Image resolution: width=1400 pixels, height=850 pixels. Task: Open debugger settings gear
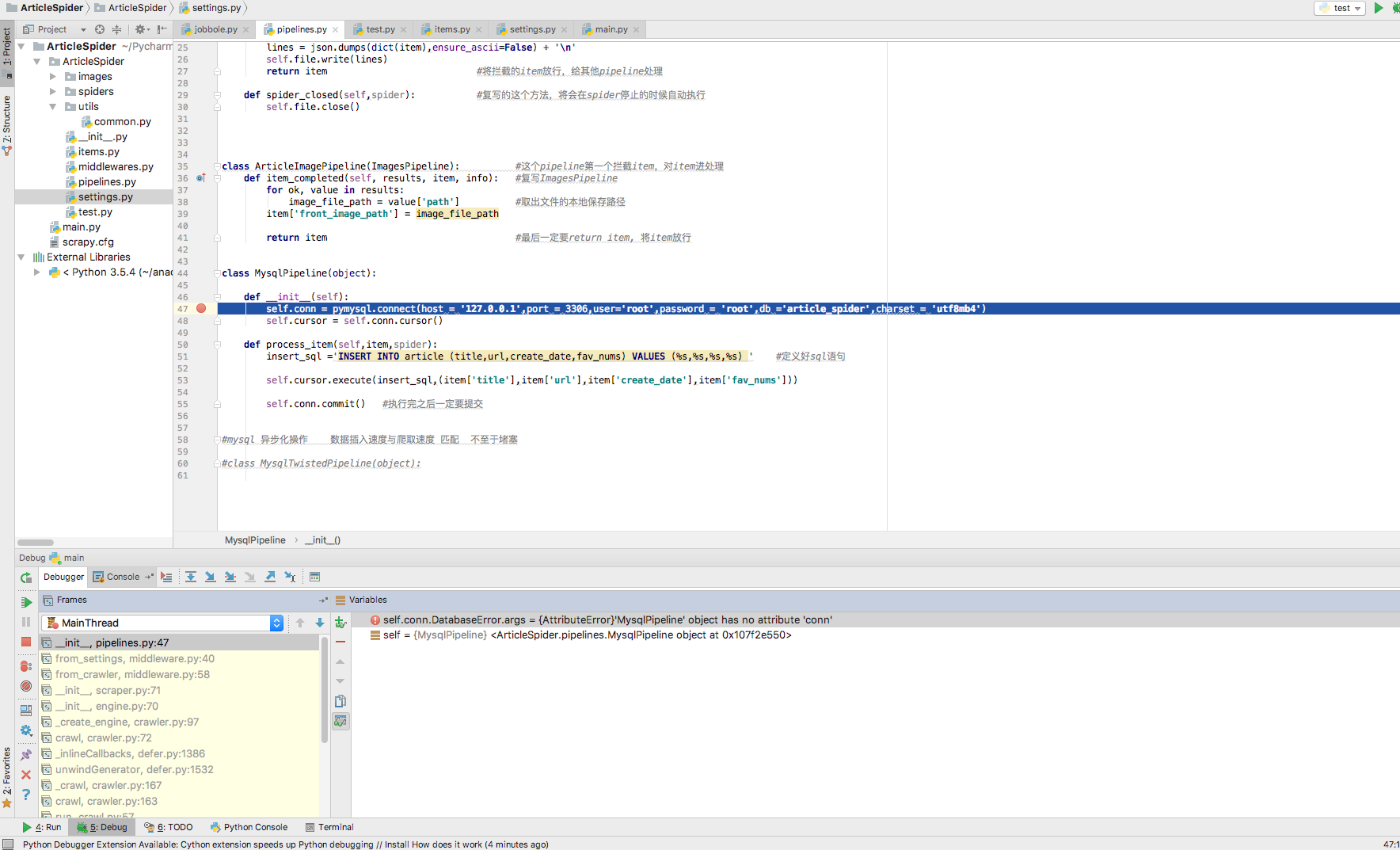point(26,730)
